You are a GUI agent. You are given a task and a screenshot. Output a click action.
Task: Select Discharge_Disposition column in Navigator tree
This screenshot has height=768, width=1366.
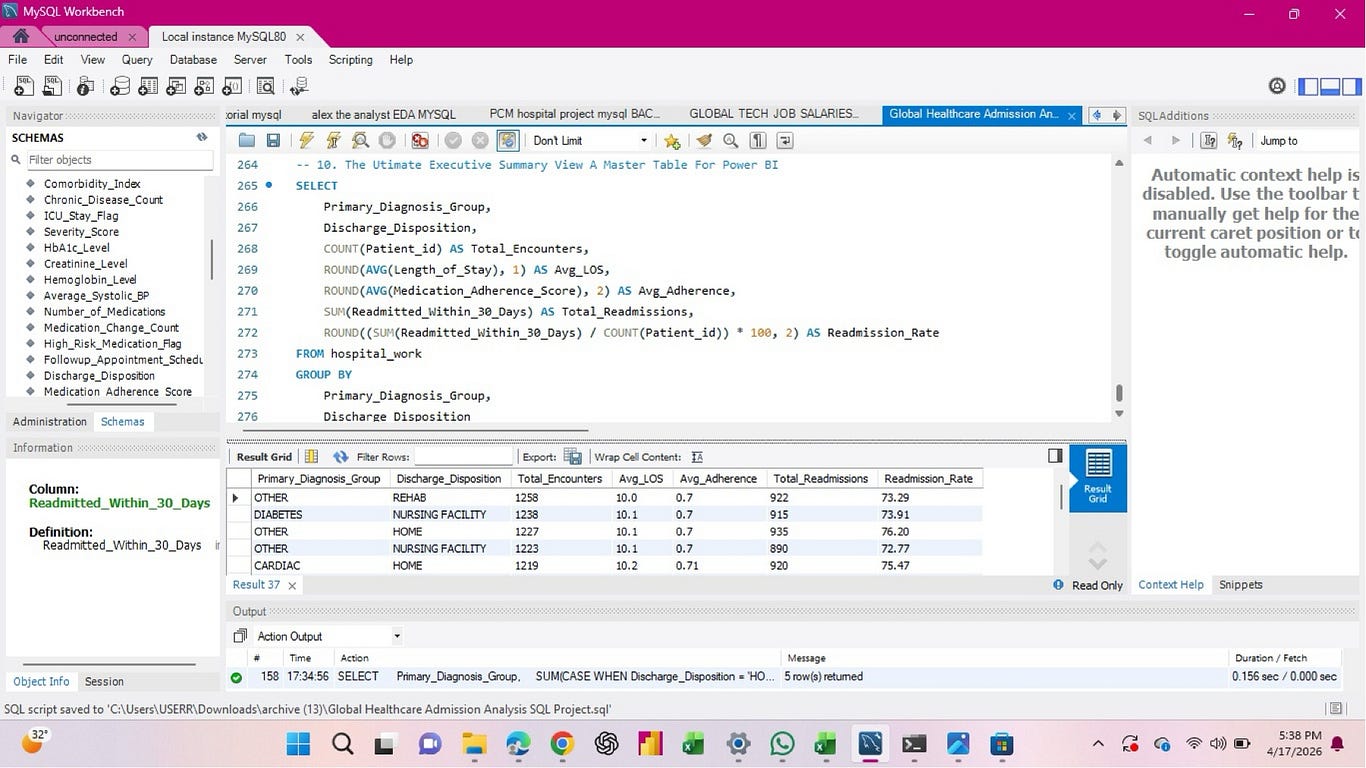click(99, 376)
